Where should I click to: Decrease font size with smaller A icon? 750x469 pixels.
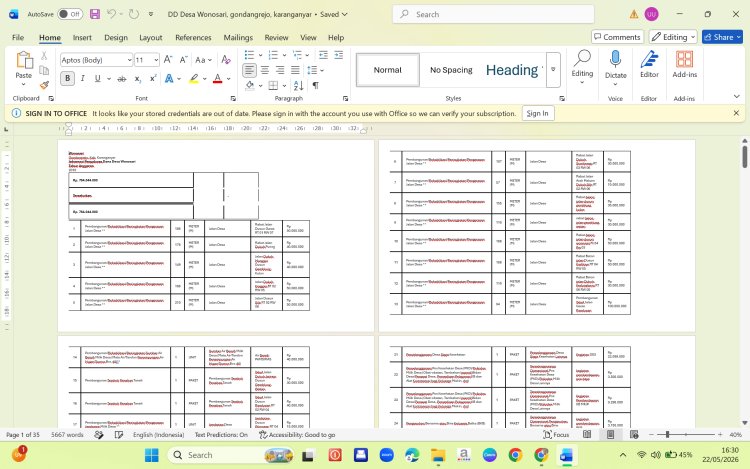coord(184,60)
